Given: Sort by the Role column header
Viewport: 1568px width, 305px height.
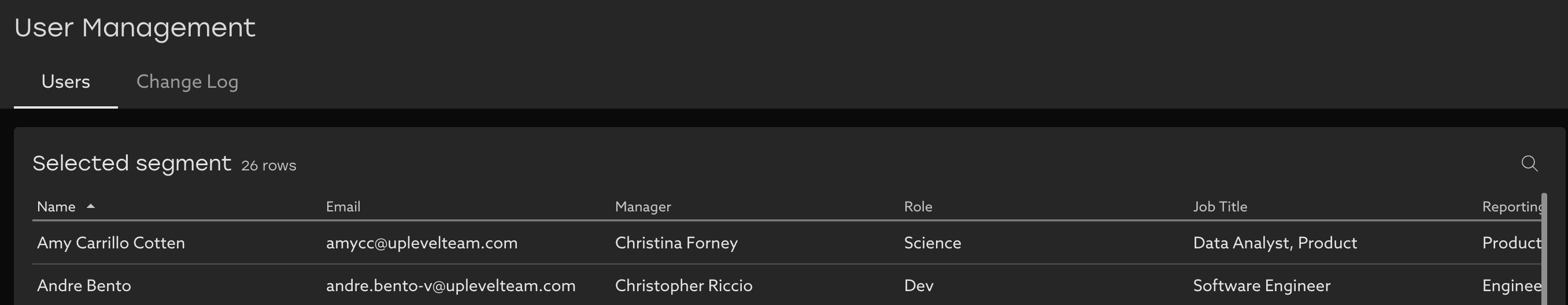Looking at the screenshot, I should point(918,207).
